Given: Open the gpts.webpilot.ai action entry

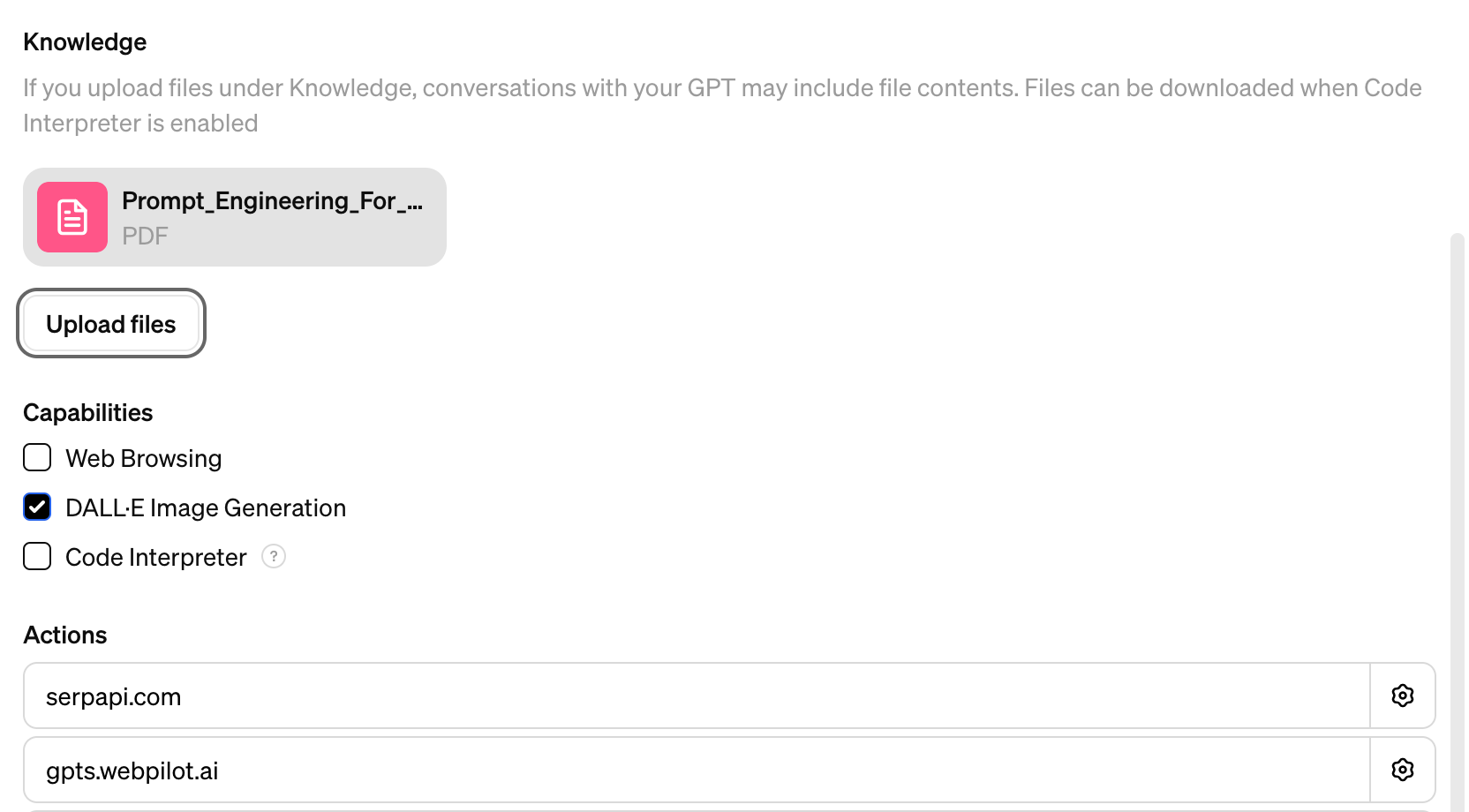Looking at the screenshot, I should point(697,770).
